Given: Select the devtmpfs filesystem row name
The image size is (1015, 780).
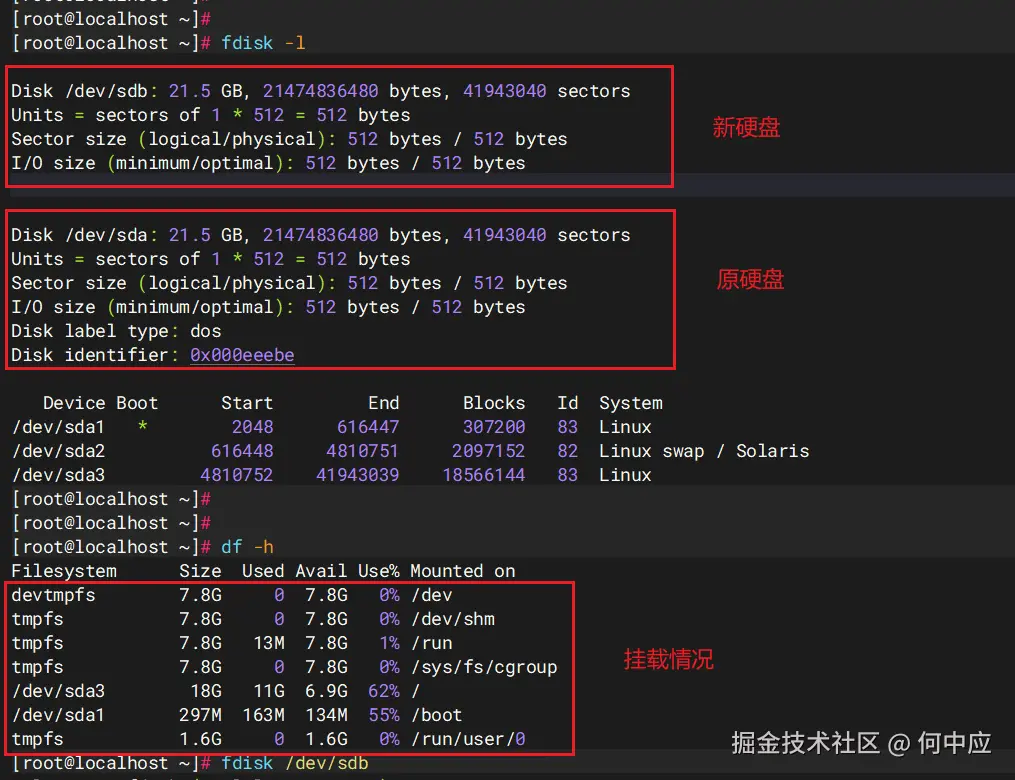Looking at the screenshot, I should (53, 596).
